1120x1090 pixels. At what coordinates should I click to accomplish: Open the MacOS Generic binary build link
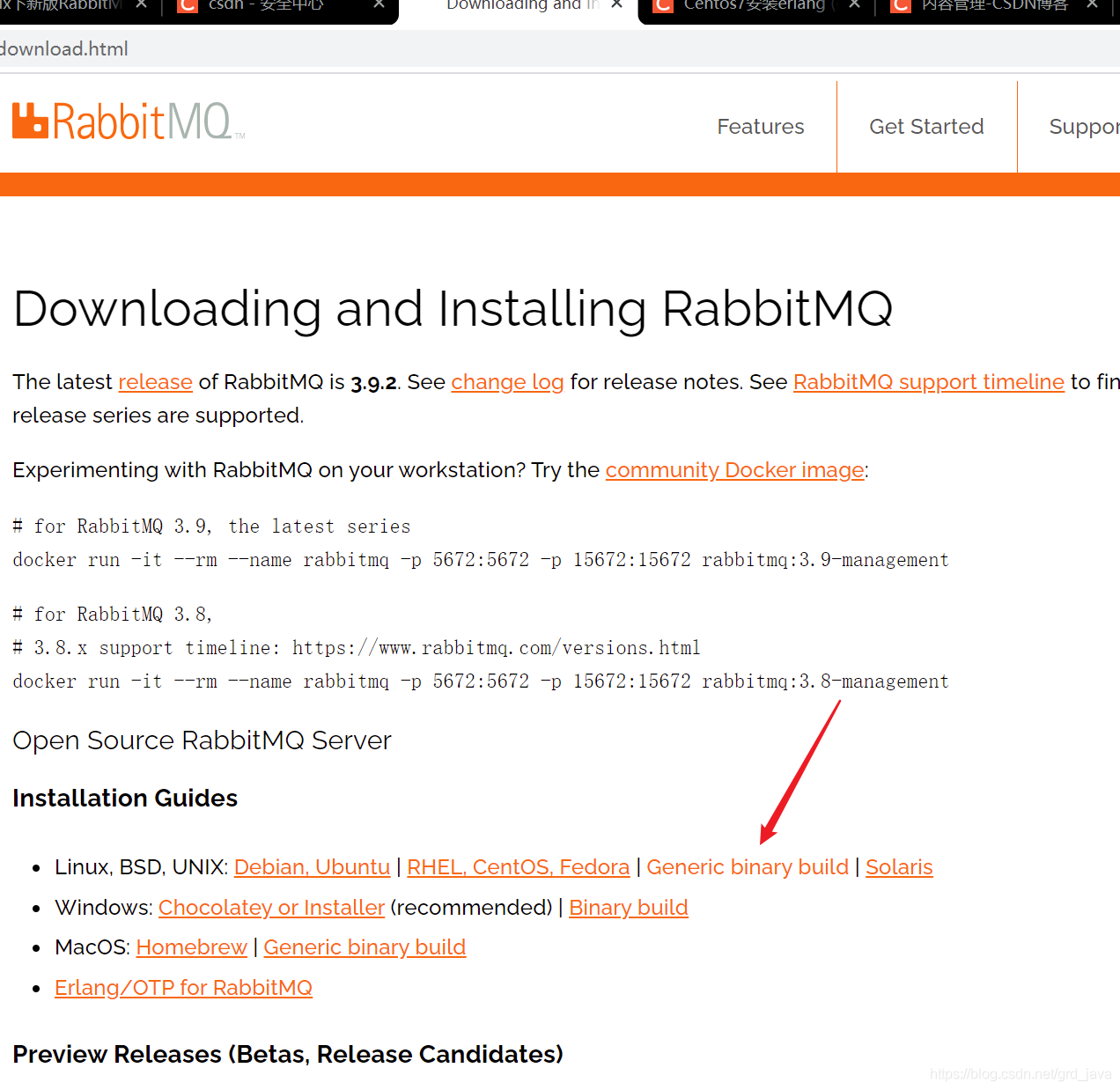tap(365, 947)
